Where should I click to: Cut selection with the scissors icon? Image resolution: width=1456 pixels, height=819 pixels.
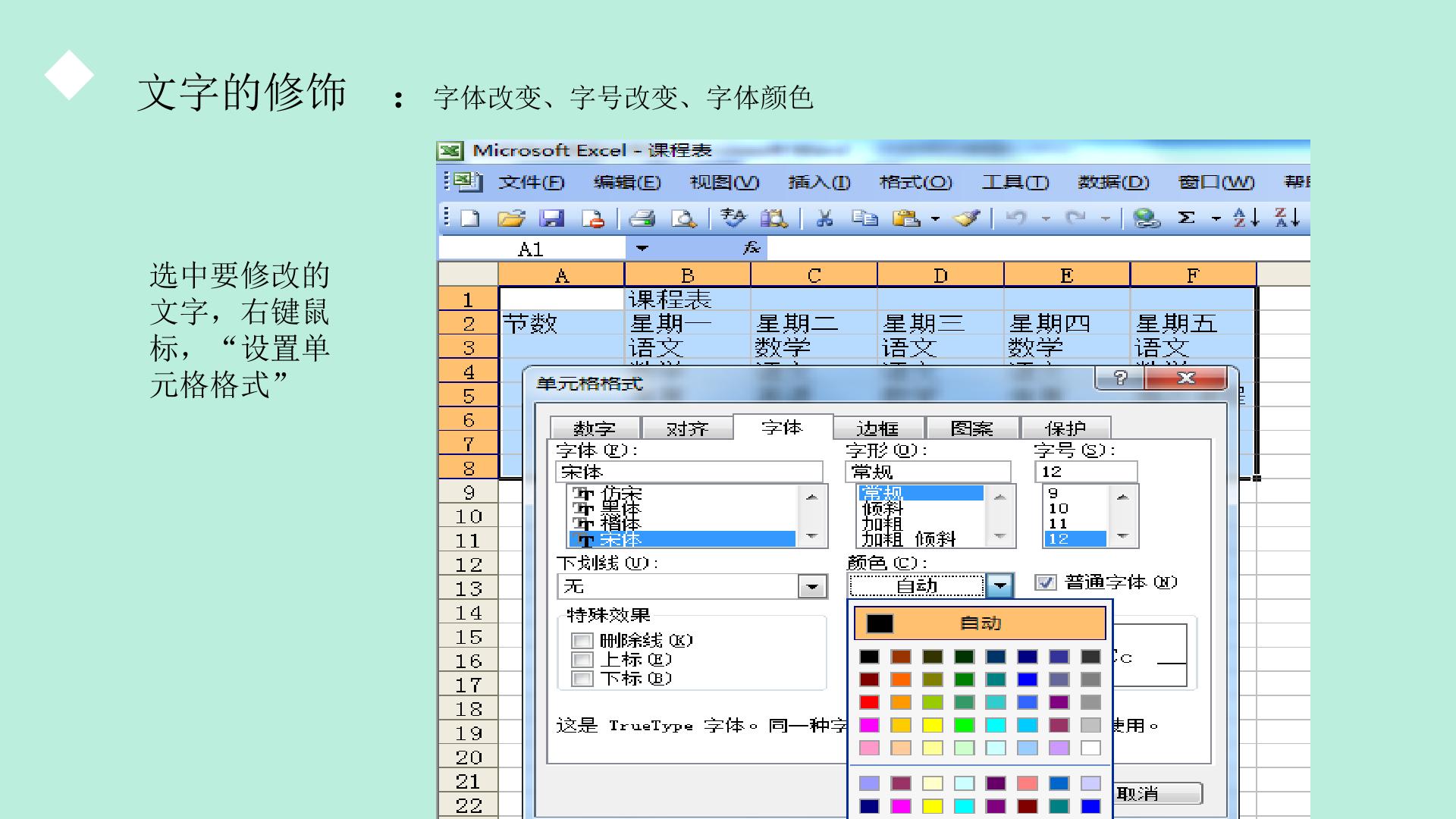click(824, 218)
